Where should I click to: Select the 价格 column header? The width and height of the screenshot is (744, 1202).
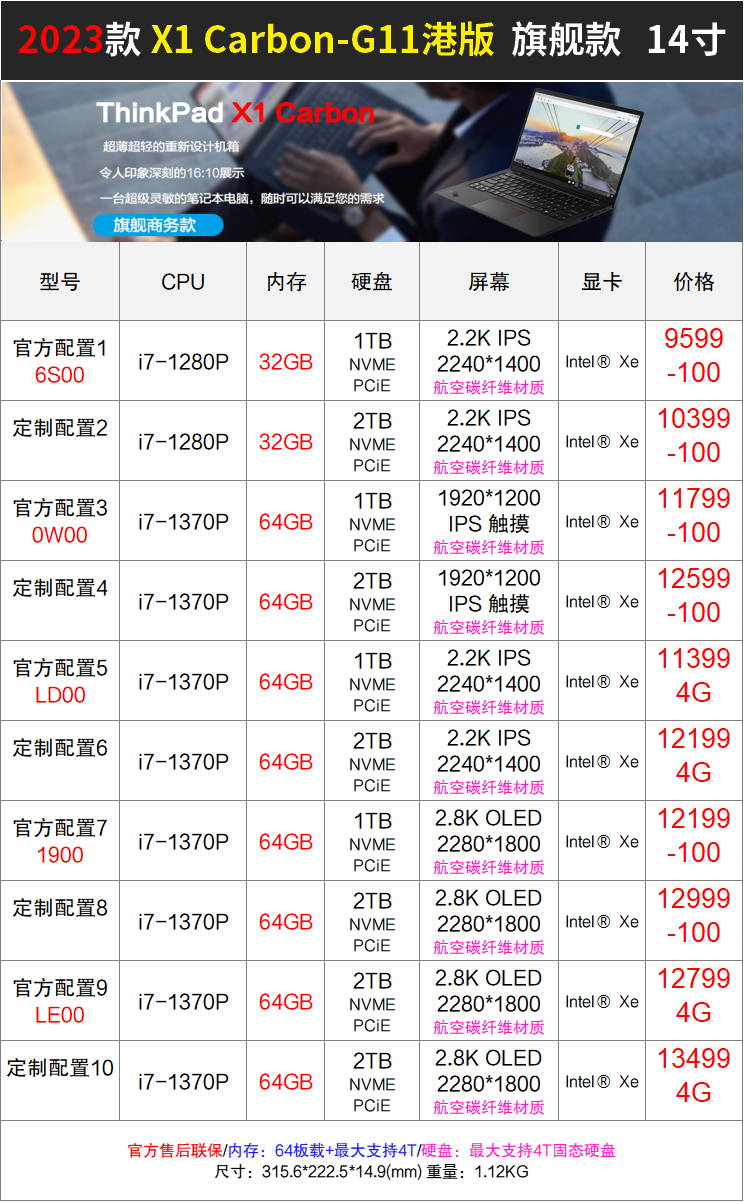point(694,282)
